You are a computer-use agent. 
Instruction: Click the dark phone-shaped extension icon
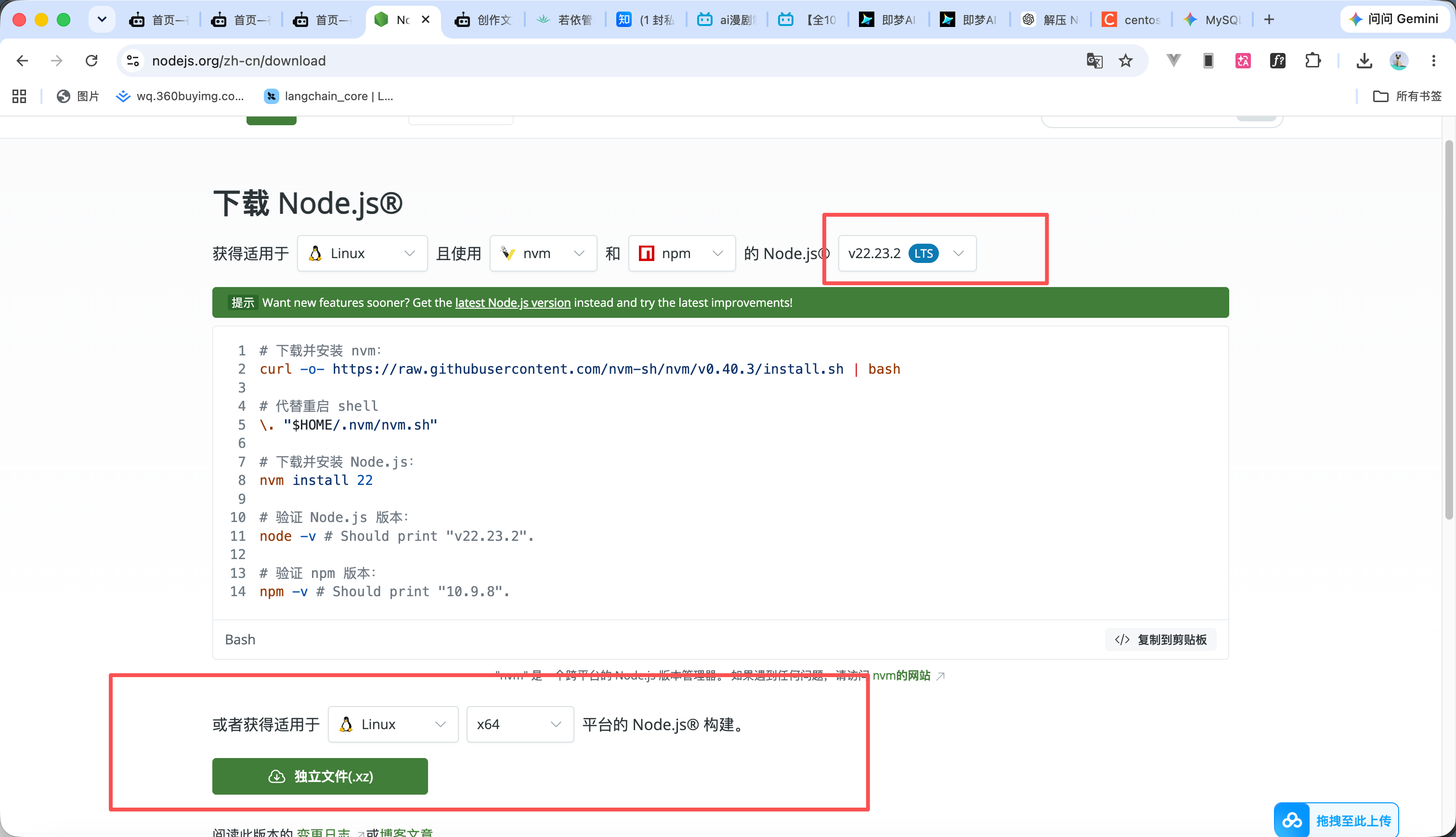tap(1209, 60)
